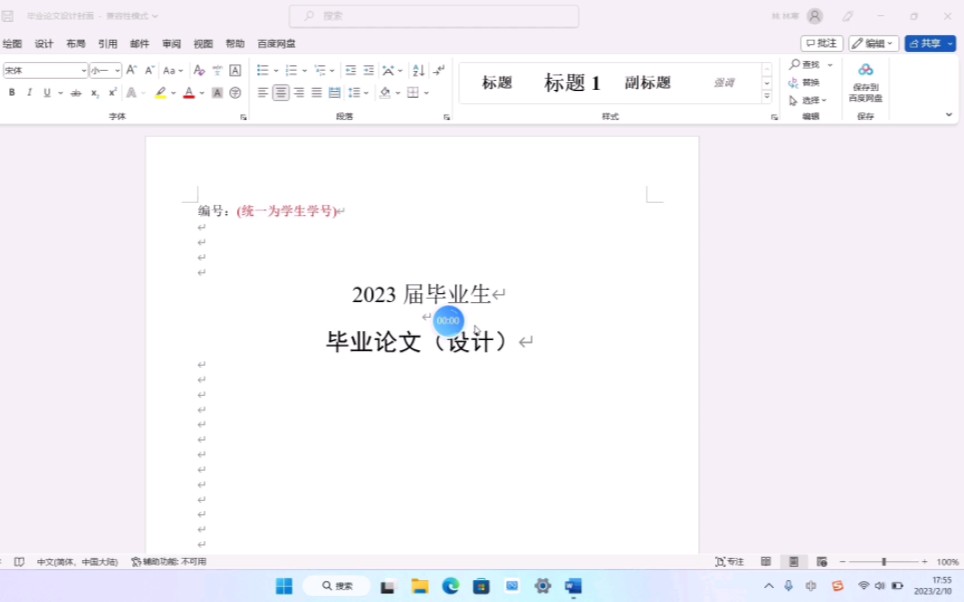Open the font name dropdown

point(45,70)
